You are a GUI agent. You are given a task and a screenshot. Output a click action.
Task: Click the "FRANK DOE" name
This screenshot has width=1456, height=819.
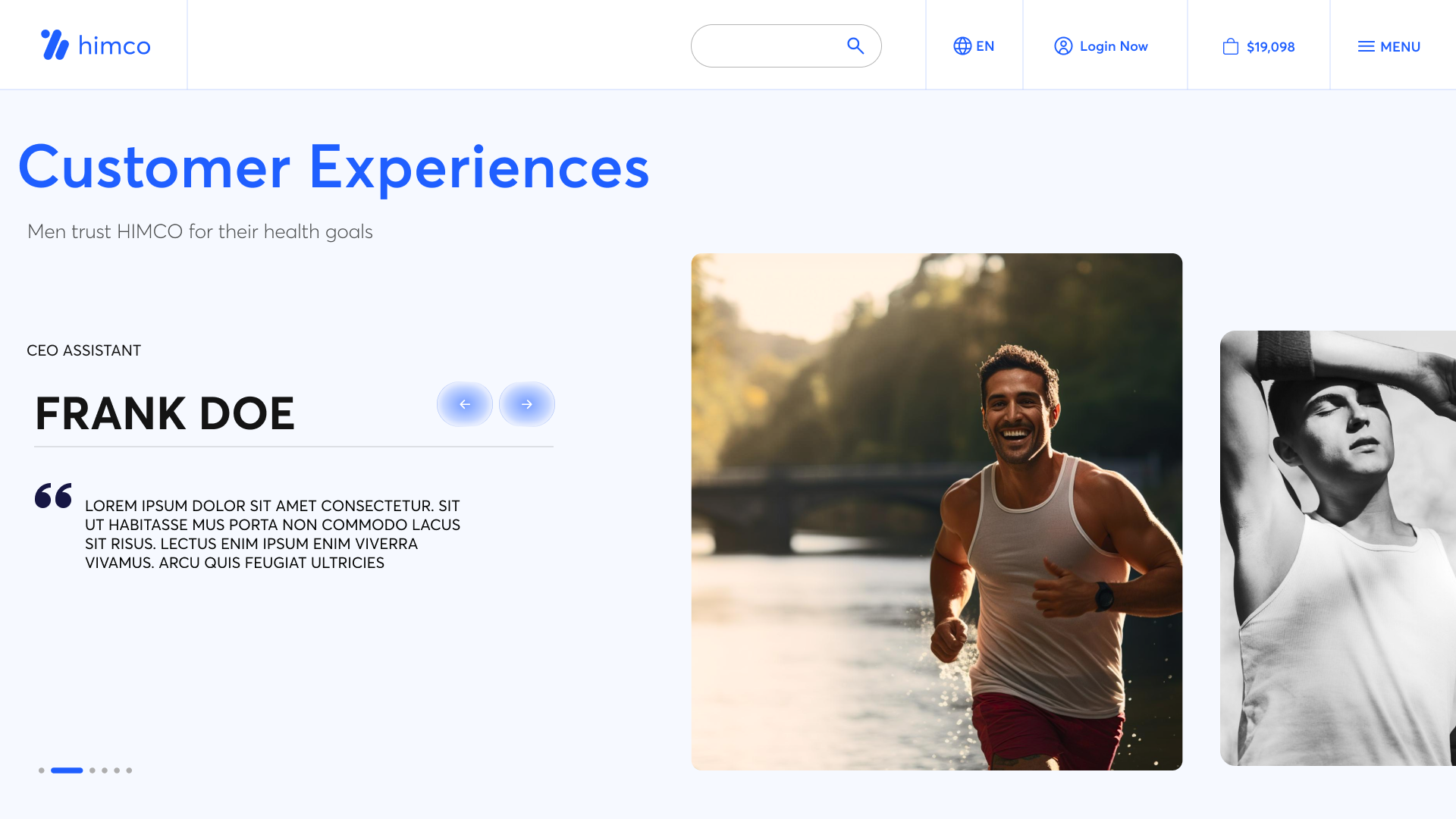coord(165,414)
